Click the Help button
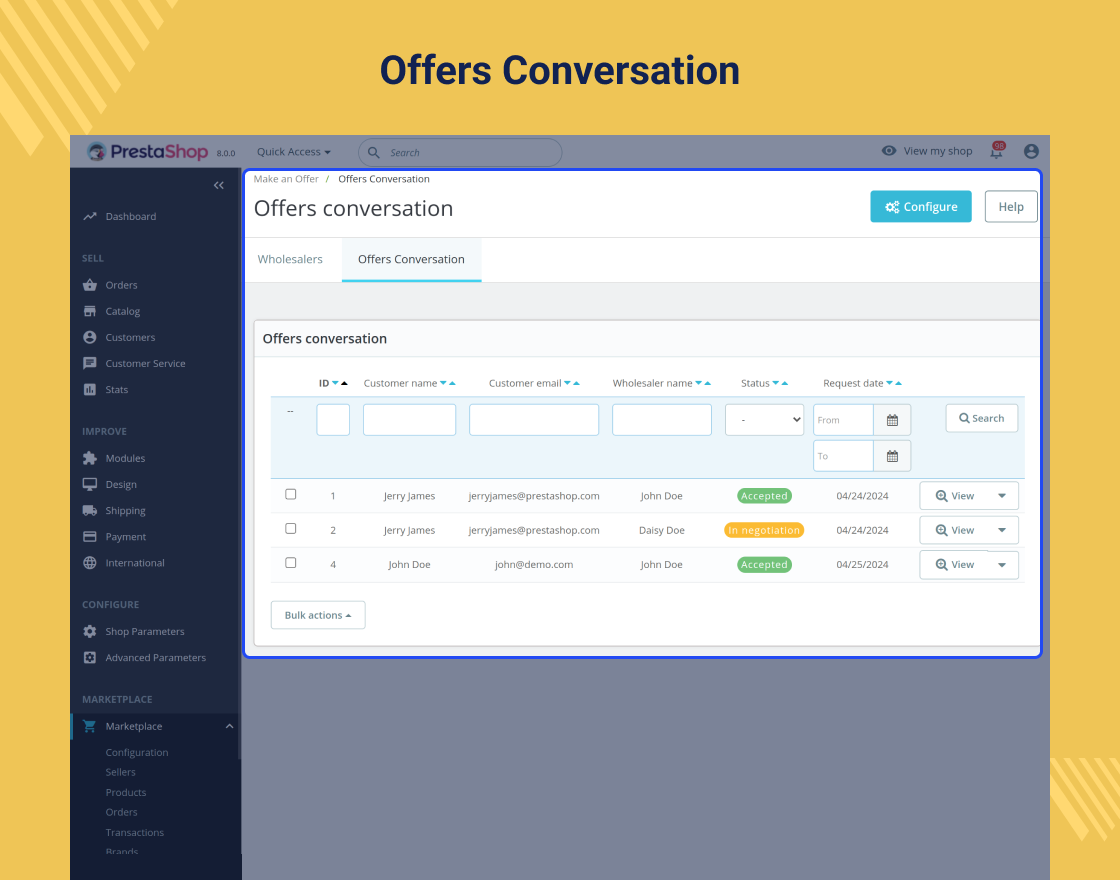1120x880 pixels. 1011,206
